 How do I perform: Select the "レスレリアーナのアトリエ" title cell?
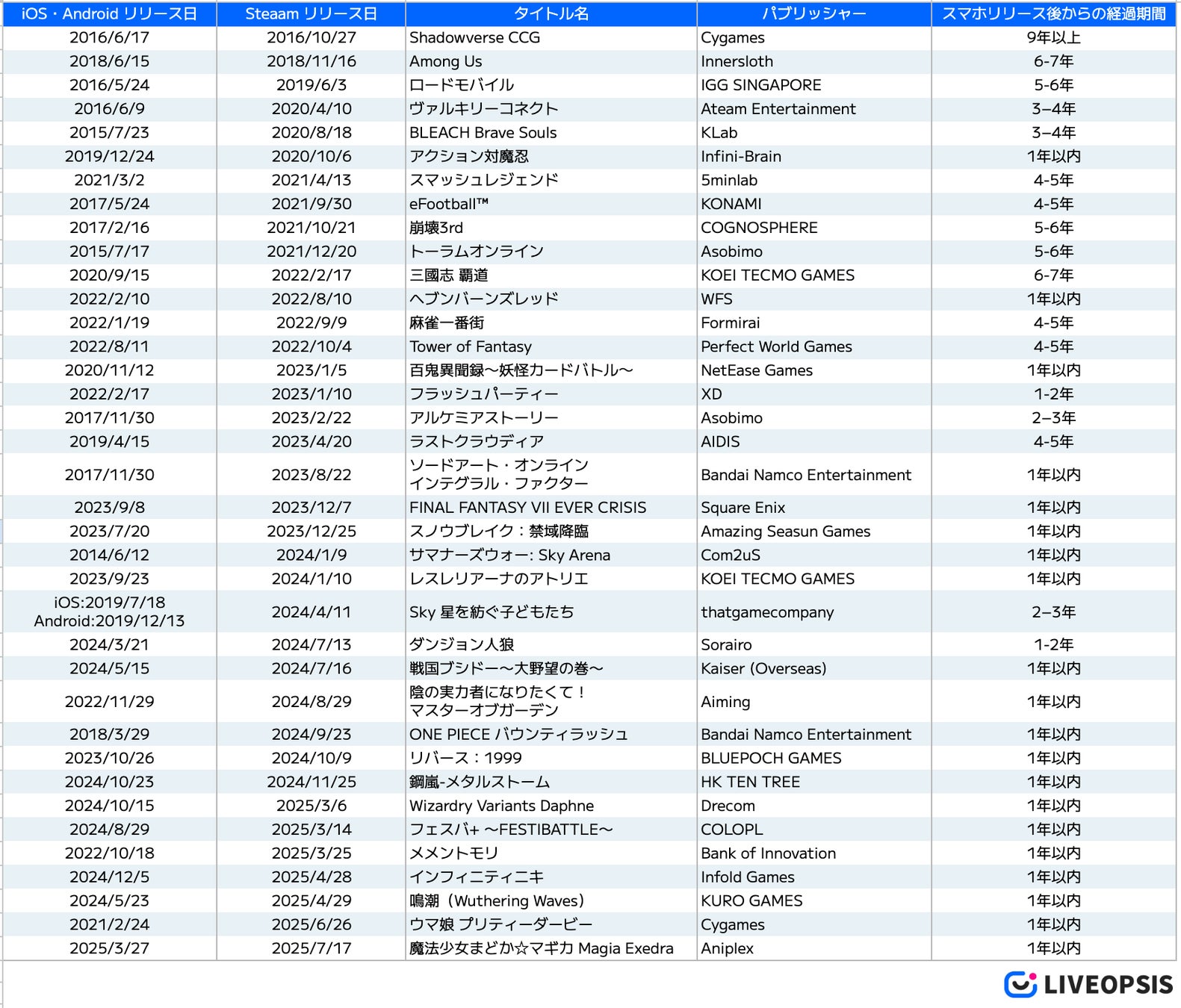point(551,579)
